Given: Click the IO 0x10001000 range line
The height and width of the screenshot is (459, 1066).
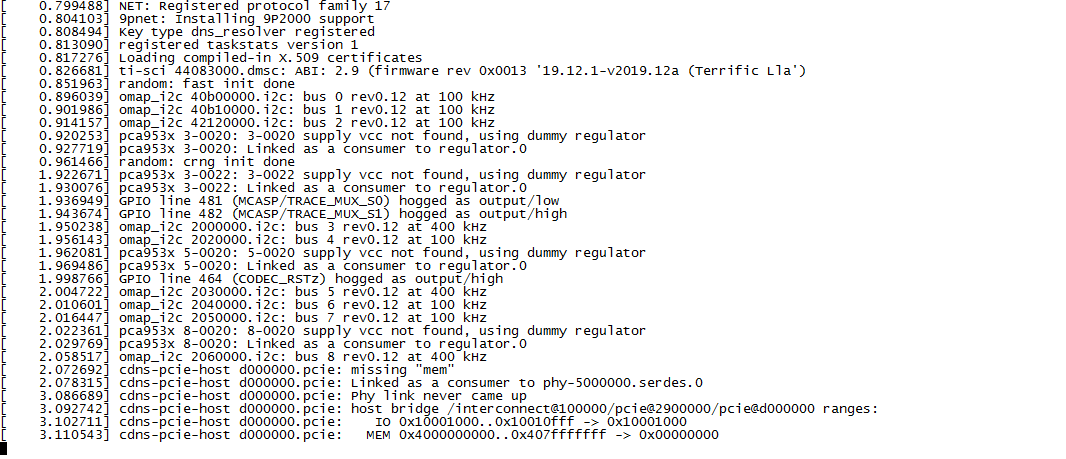Looking at the screenshot, I should [x=344, y=422].
